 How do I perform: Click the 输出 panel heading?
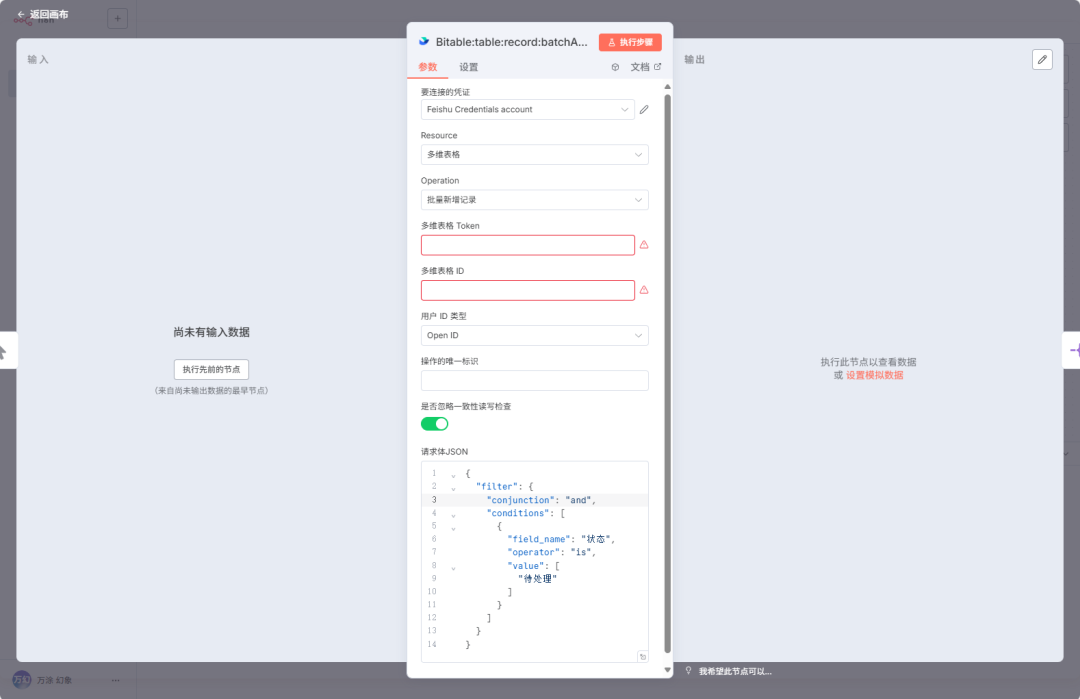pos(694,59)
